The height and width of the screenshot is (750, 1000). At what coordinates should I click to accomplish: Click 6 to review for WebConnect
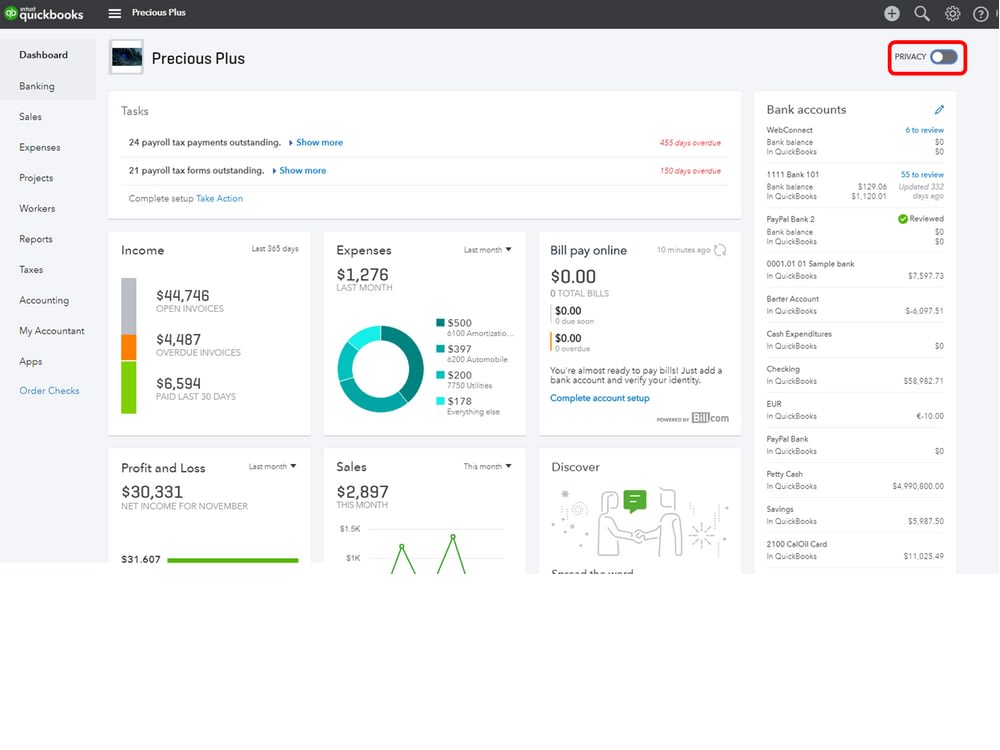pyautogui.click(x=924, y=130)
